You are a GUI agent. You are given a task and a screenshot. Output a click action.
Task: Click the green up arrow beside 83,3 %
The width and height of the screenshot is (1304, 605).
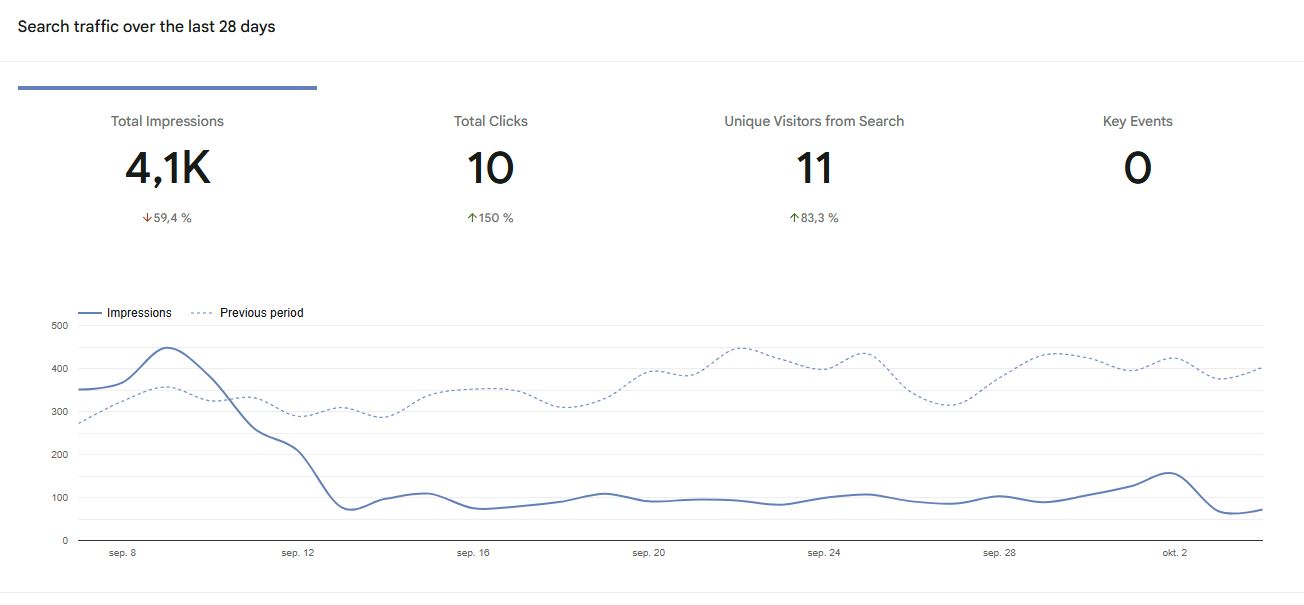(x=794, y=218)
